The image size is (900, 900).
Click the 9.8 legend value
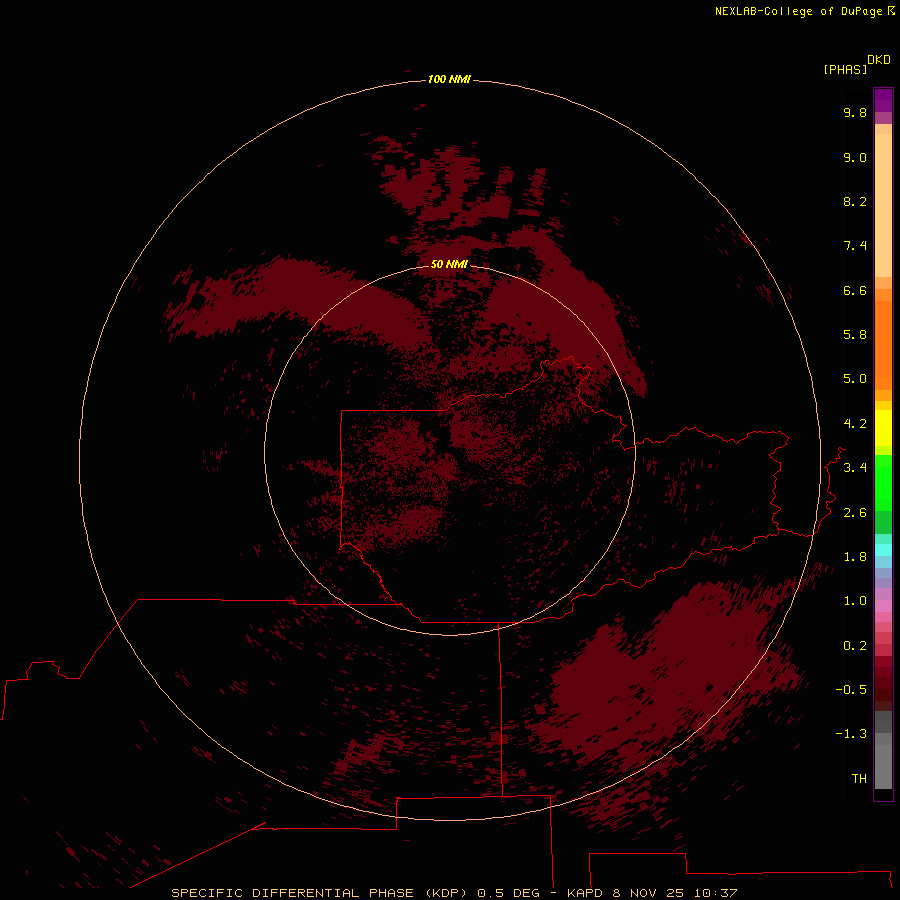[x=855, y=112]
